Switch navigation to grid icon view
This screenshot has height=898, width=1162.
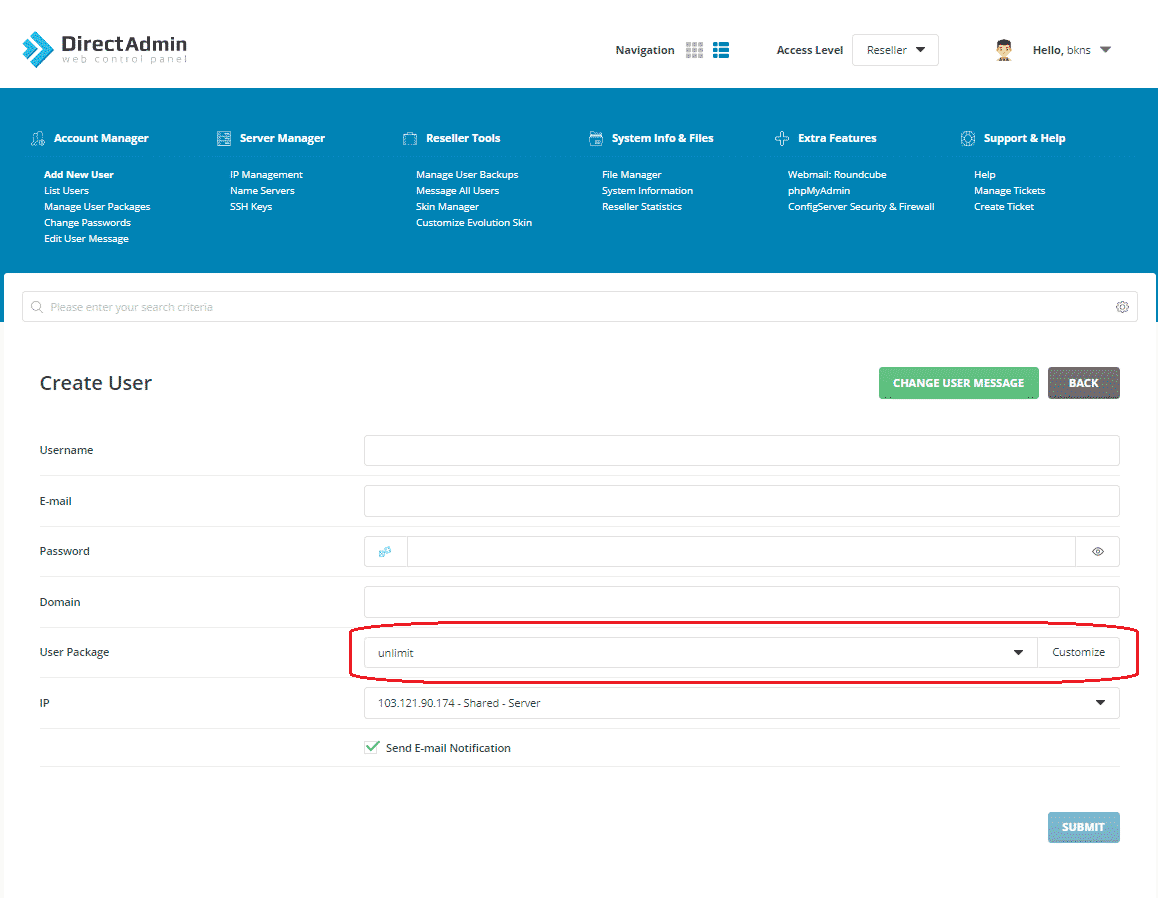[x=694, y=50]
